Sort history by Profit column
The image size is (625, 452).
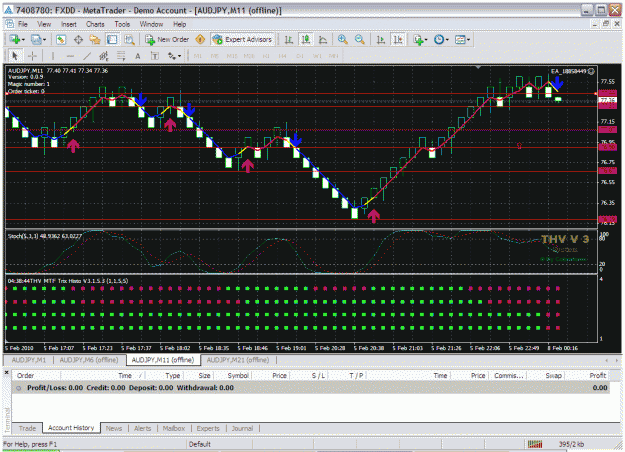tap(588, 375)
